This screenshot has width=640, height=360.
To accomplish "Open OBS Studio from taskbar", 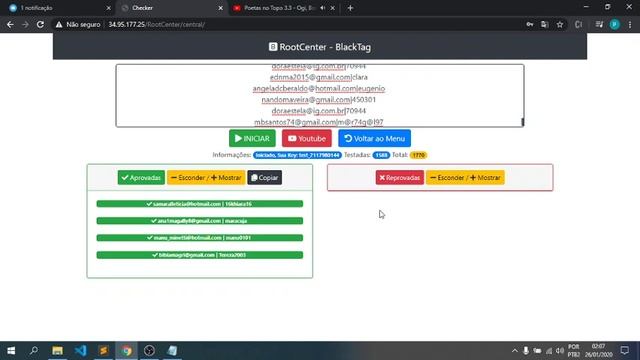I will pyautogui.click(x=149, y=351).
